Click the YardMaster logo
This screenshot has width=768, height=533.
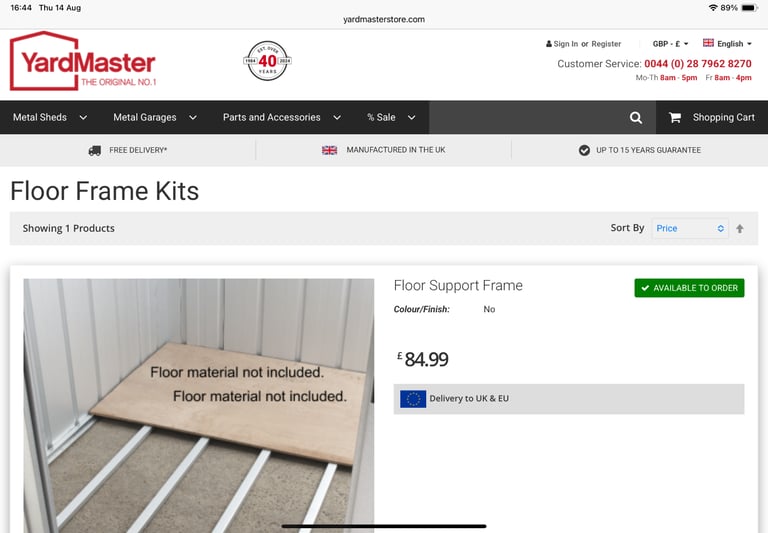tap(83, 61)
